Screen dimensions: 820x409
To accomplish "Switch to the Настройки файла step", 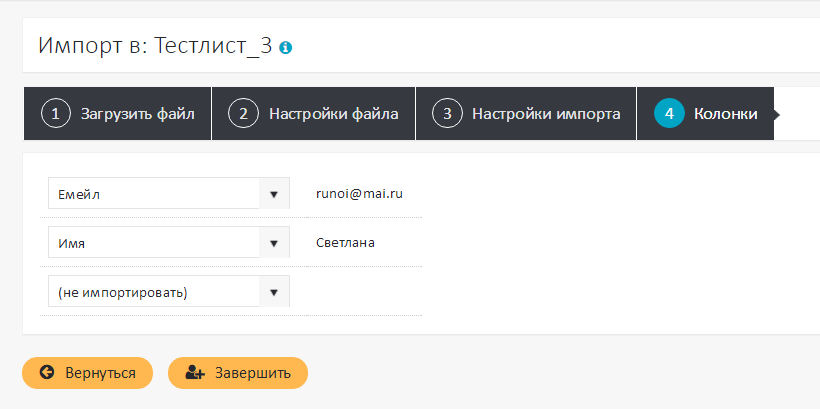I will click(333, 113).
